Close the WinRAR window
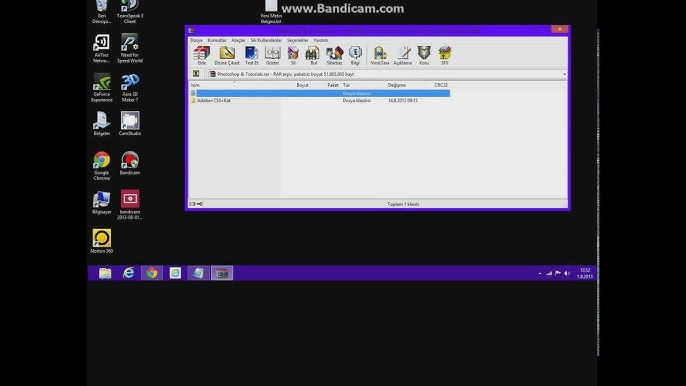The width and height of the screenshot is (686, 386). click(x=560, y=29)
